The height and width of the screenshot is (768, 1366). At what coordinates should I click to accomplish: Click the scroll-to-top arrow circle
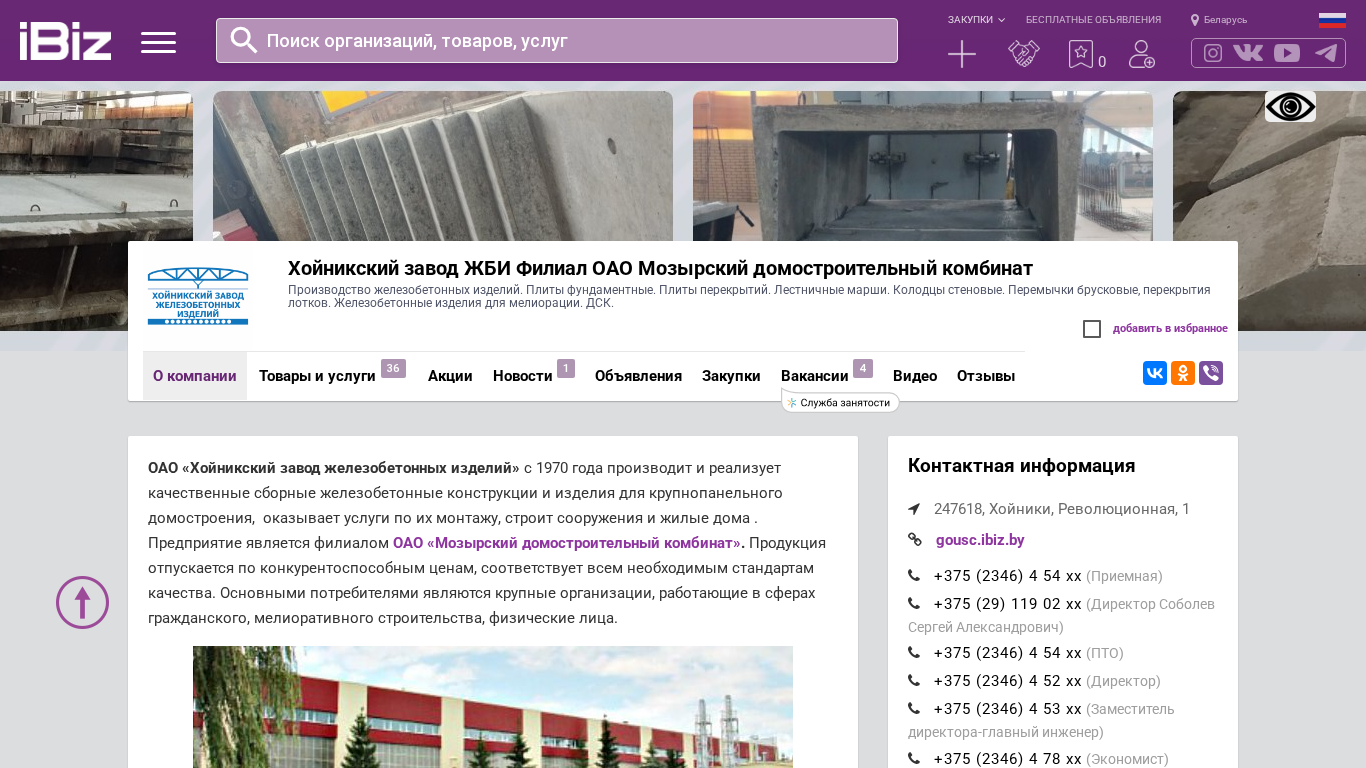(x=82, y=602)
